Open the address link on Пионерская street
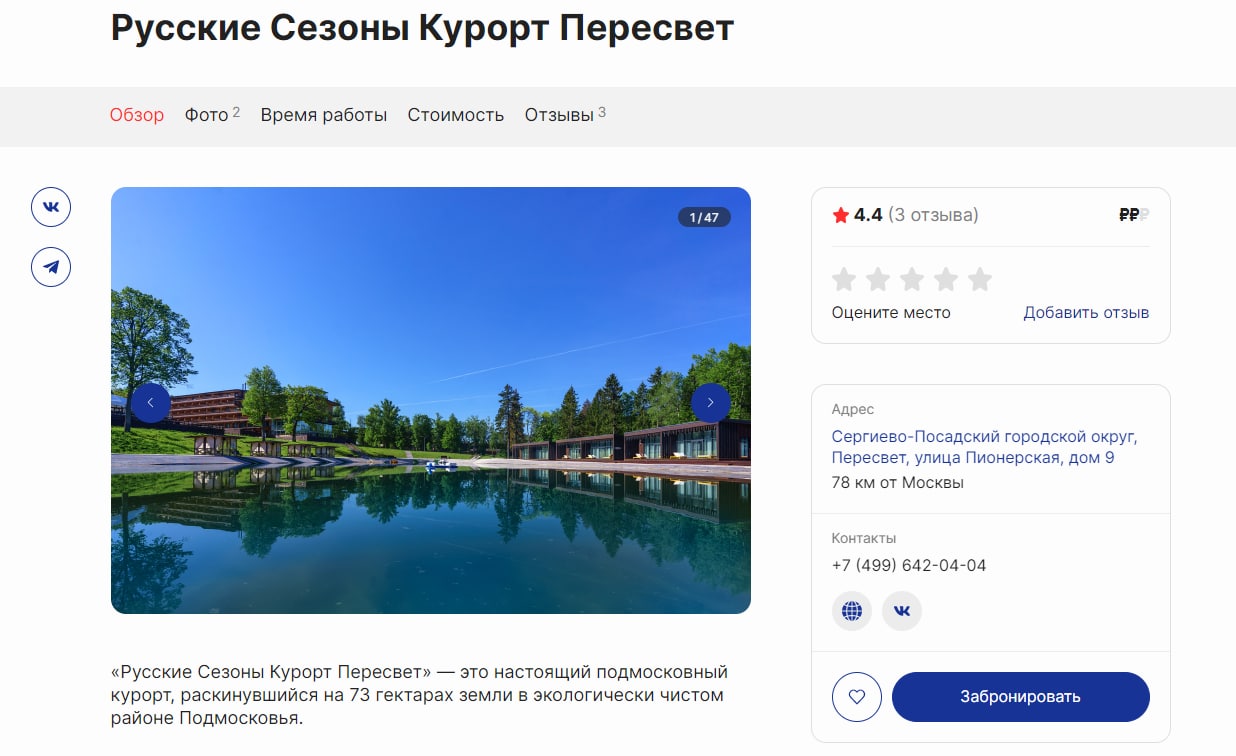Viewport: 1236px width, 756px height. 985,447
